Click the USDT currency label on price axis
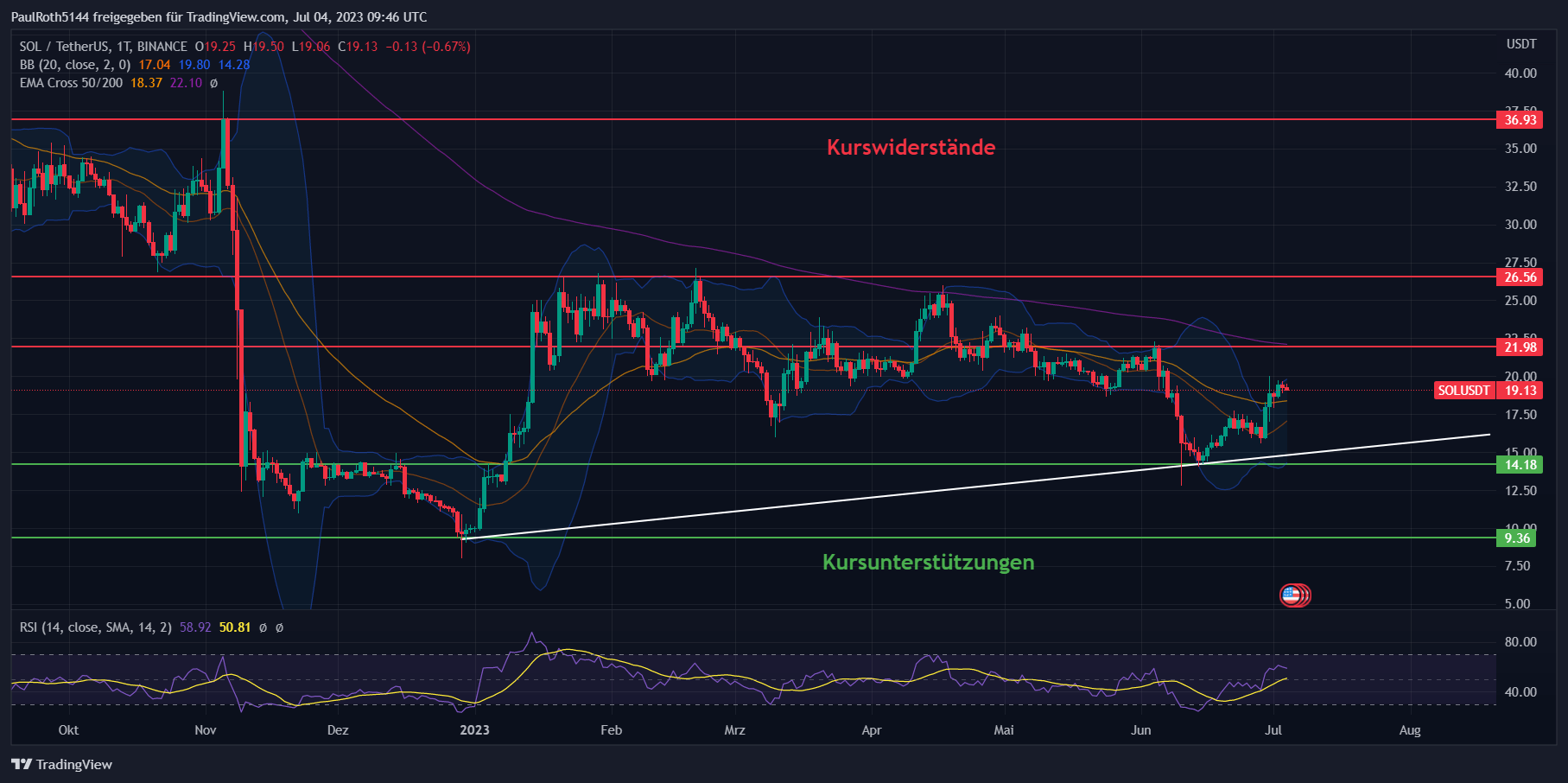 (1521, 44)
